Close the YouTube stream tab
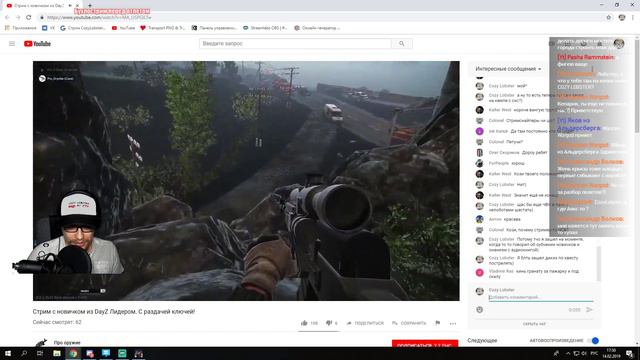The height and width of the screenshot is (360, 640). pos(78,6)
